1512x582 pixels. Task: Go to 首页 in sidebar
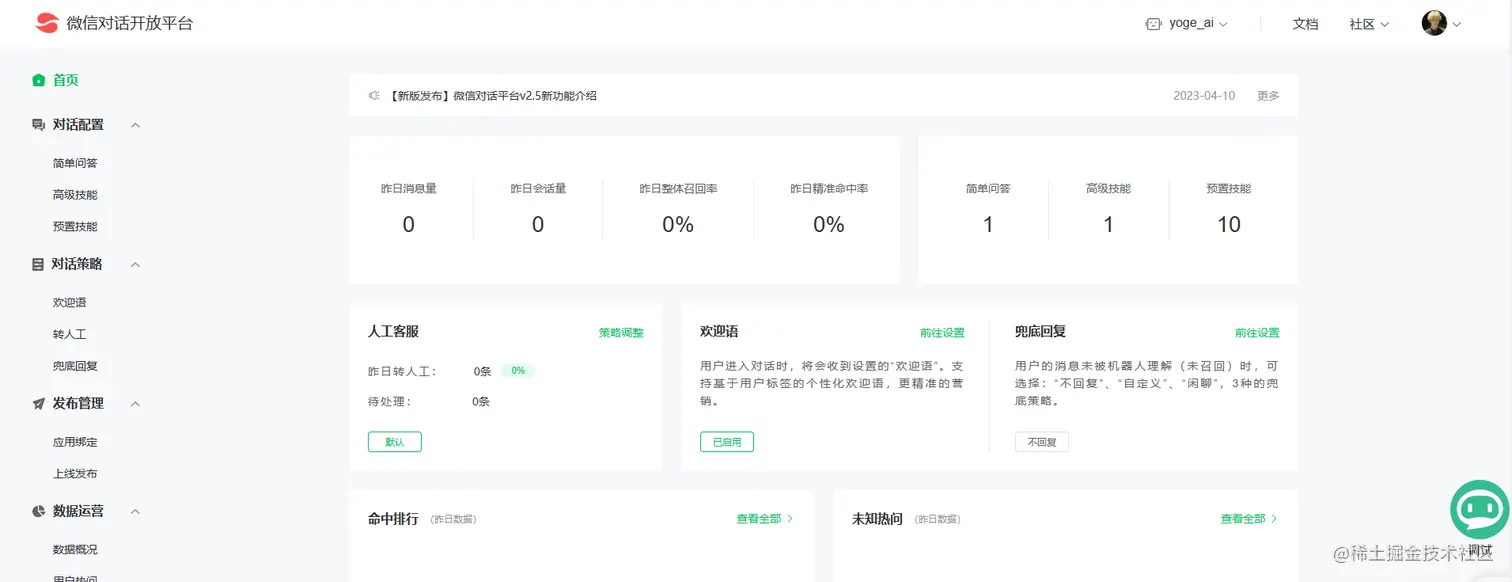65,80
